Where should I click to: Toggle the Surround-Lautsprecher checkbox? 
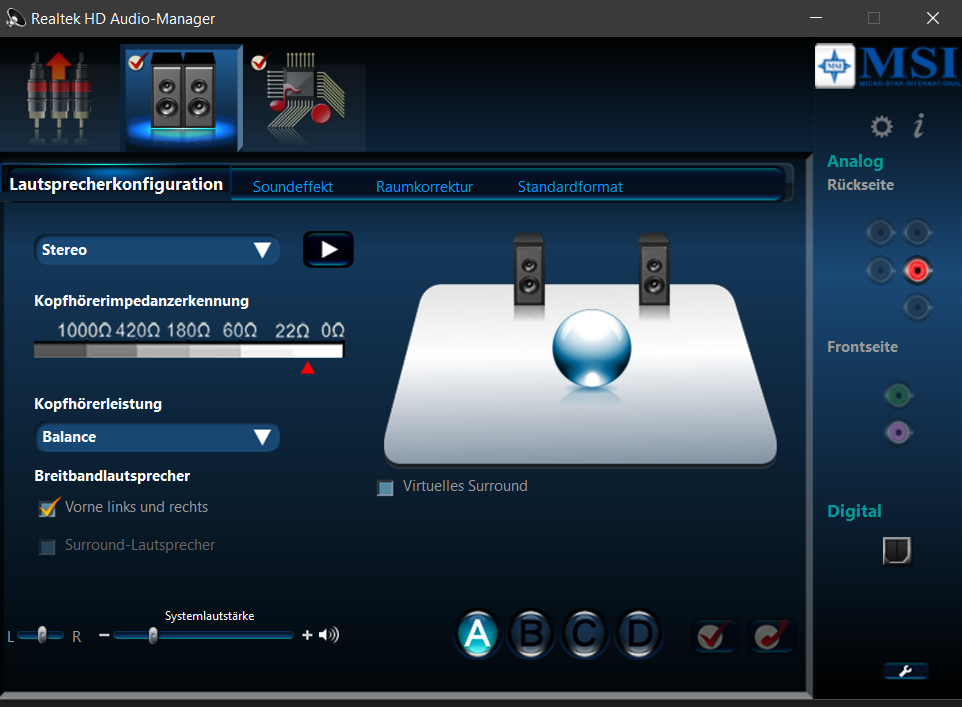click(47, 547)
